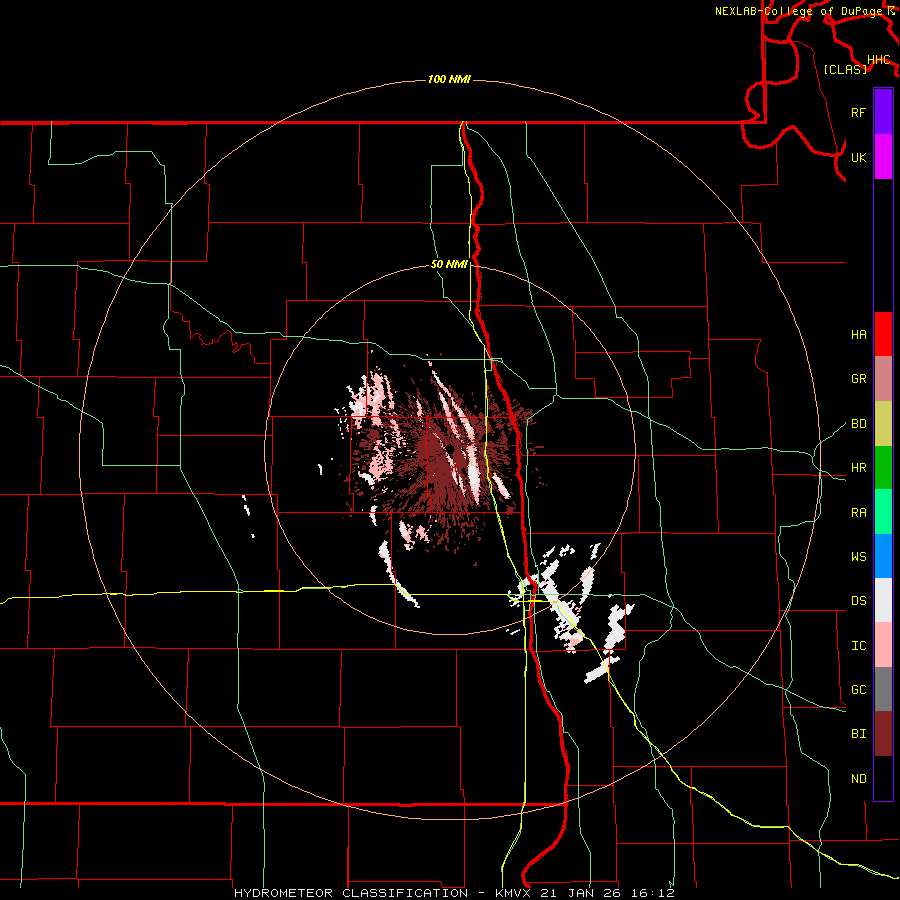Click the NEXLAB-College of DuPage credit text

coord(801,11)
